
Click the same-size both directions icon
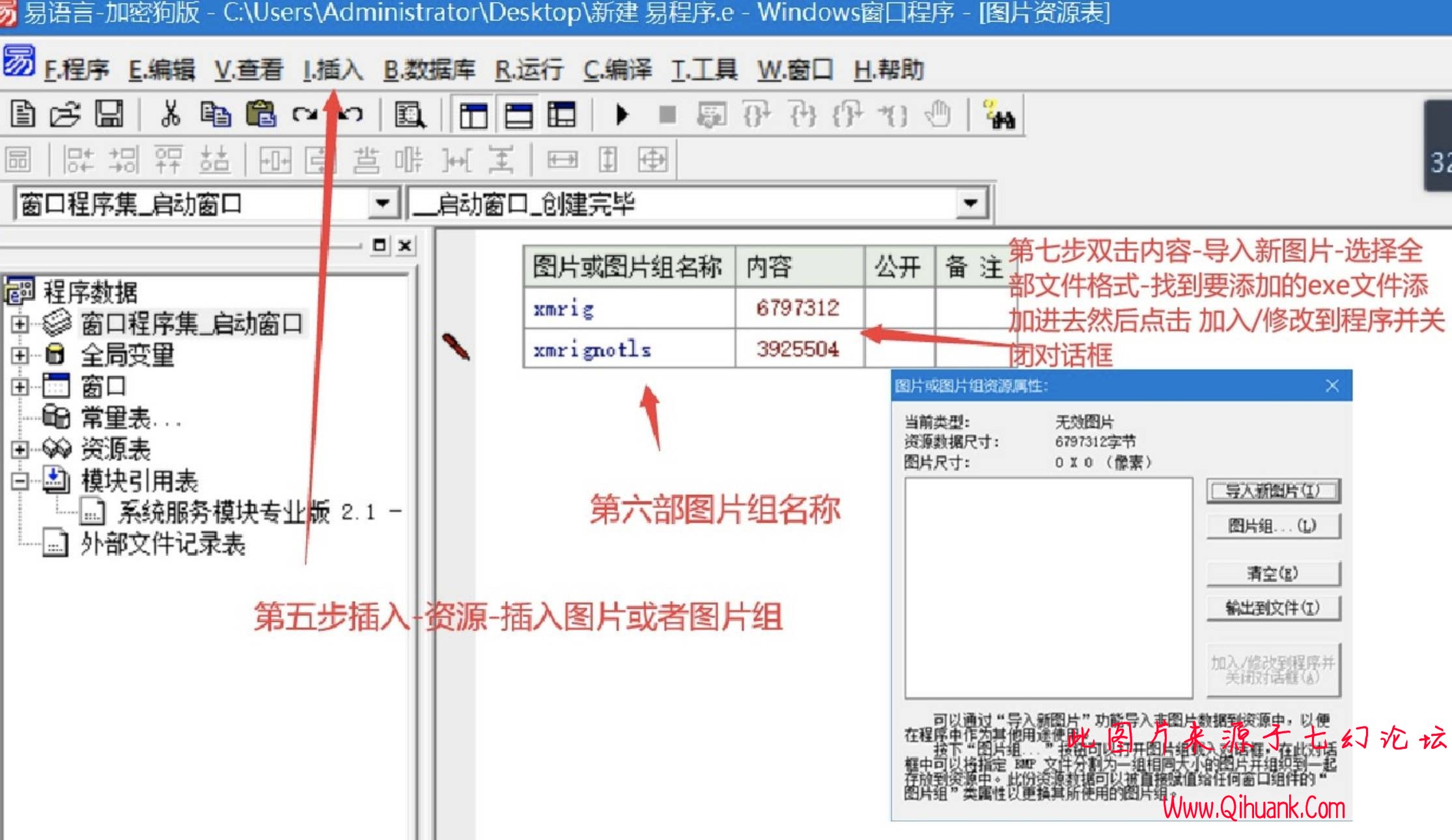pyautogui.click(x=652, y=160)
